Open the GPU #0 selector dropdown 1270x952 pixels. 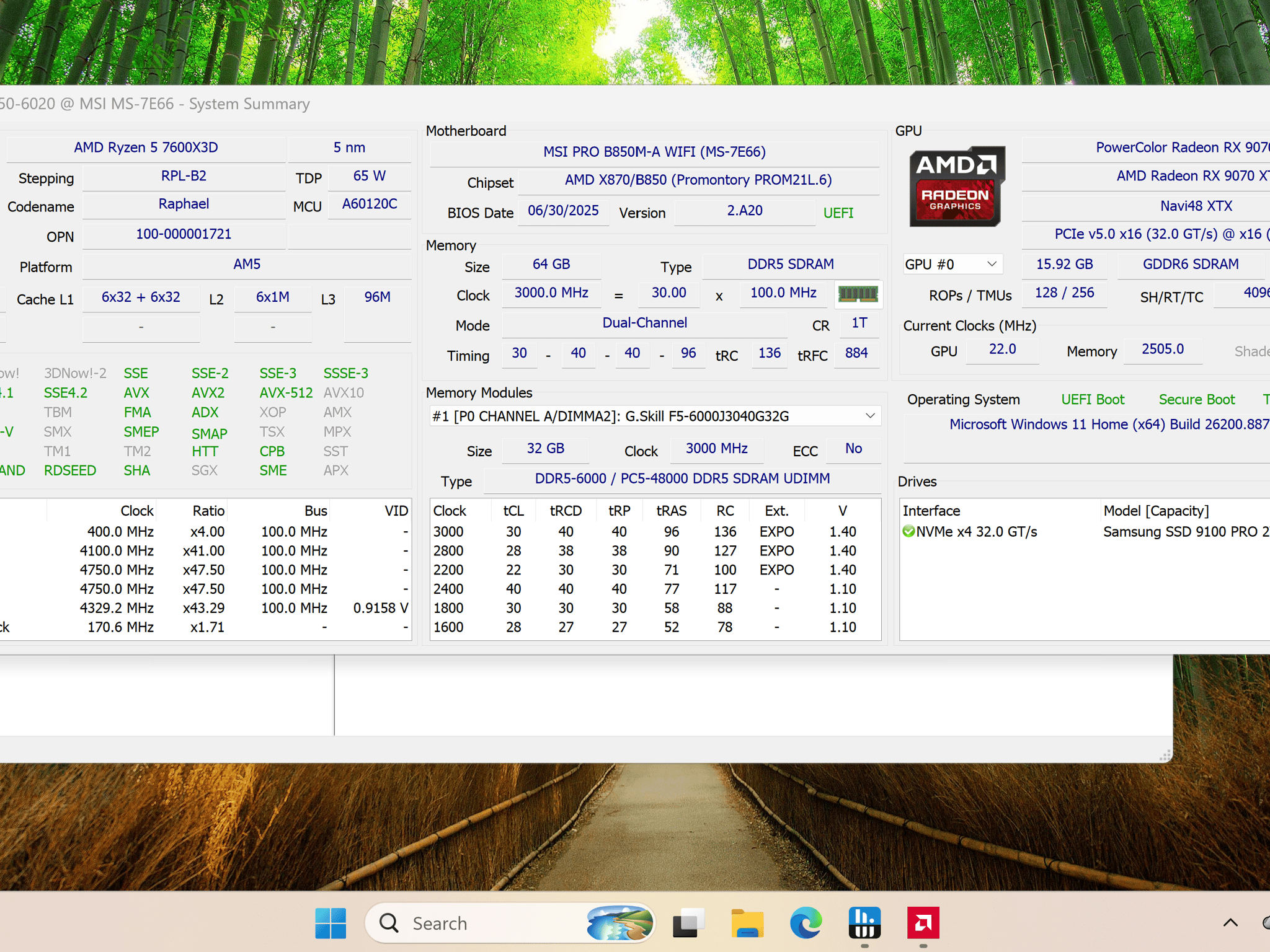(952, 265)
